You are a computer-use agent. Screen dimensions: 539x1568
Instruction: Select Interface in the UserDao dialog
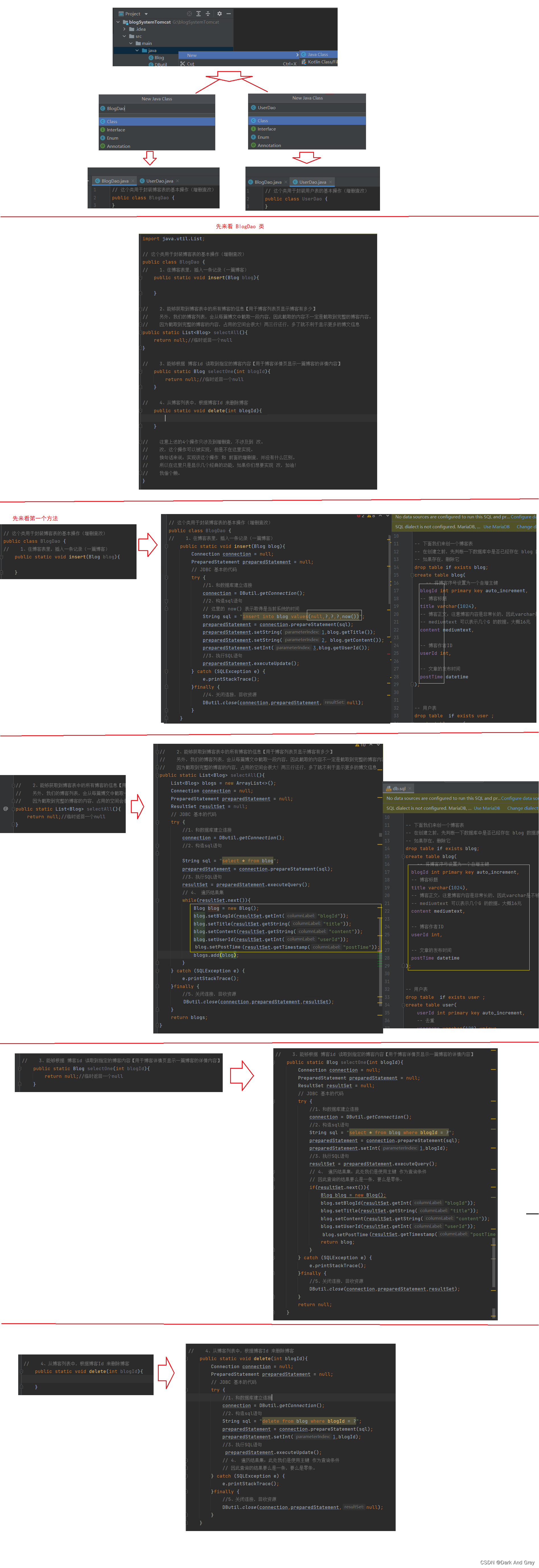coord(307,129)
